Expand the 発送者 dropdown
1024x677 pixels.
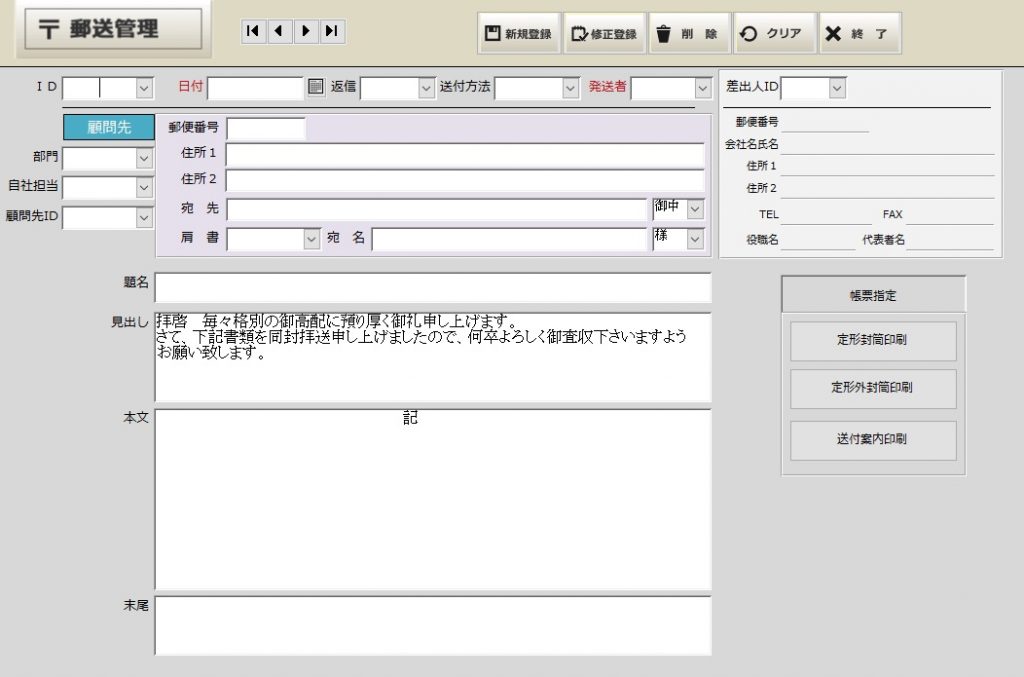click(702, 88)
